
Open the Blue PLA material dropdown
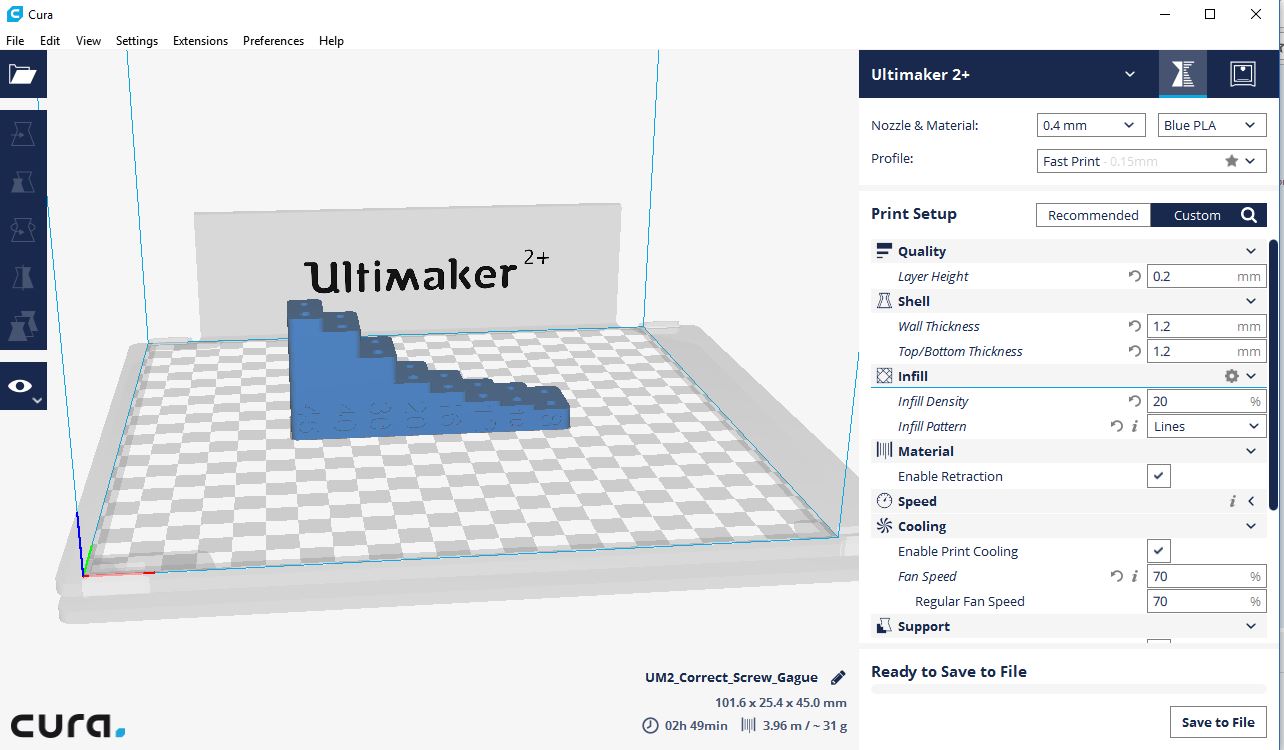[1211, 125]
